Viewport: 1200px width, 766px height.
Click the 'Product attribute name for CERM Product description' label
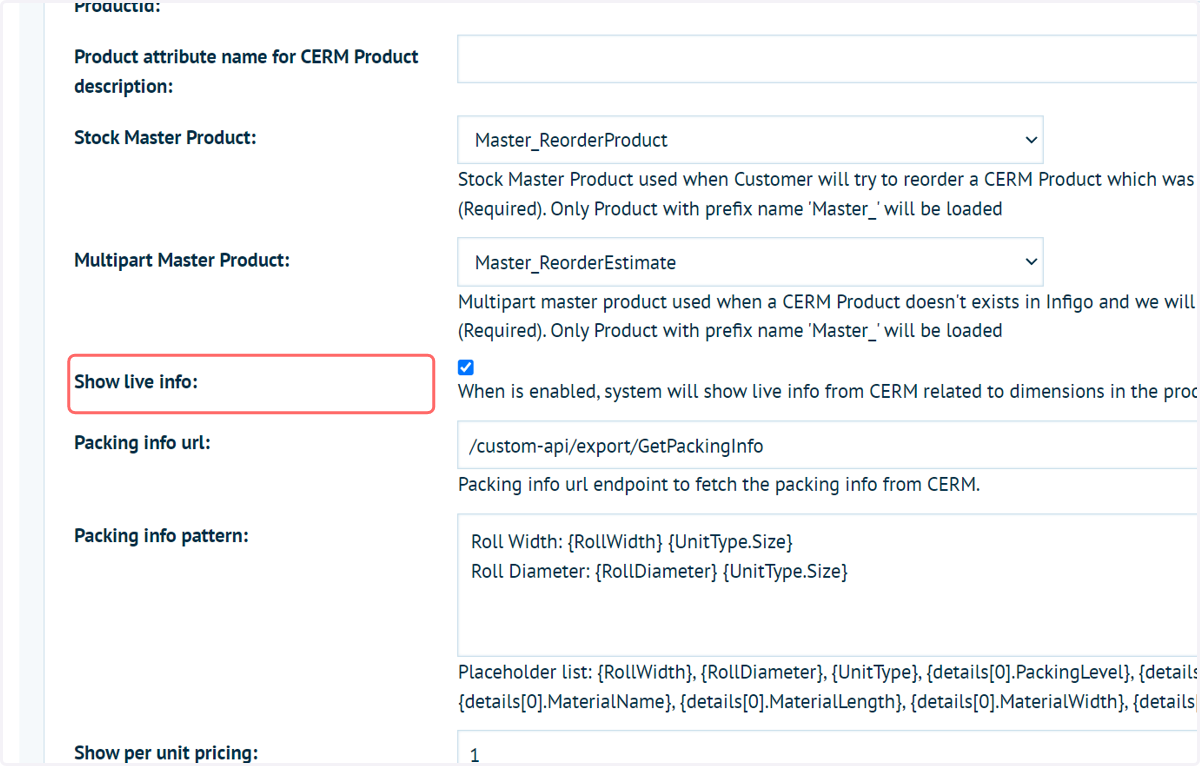point(246,71)
